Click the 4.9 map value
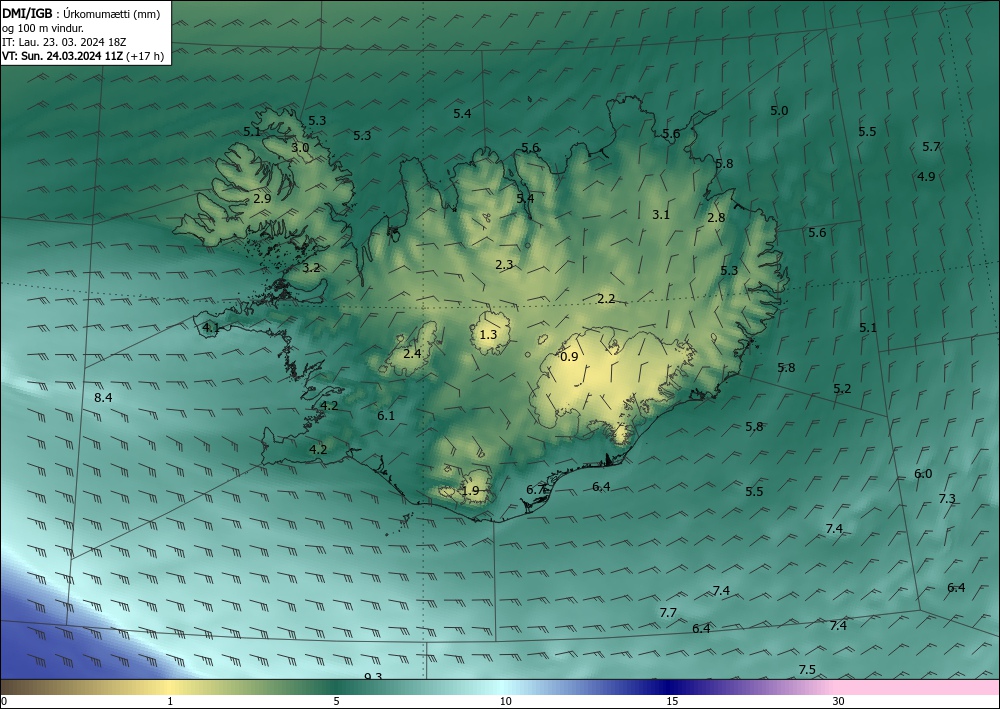Image resolution: width=1000 pixels, height=709 pixels. 926,177
